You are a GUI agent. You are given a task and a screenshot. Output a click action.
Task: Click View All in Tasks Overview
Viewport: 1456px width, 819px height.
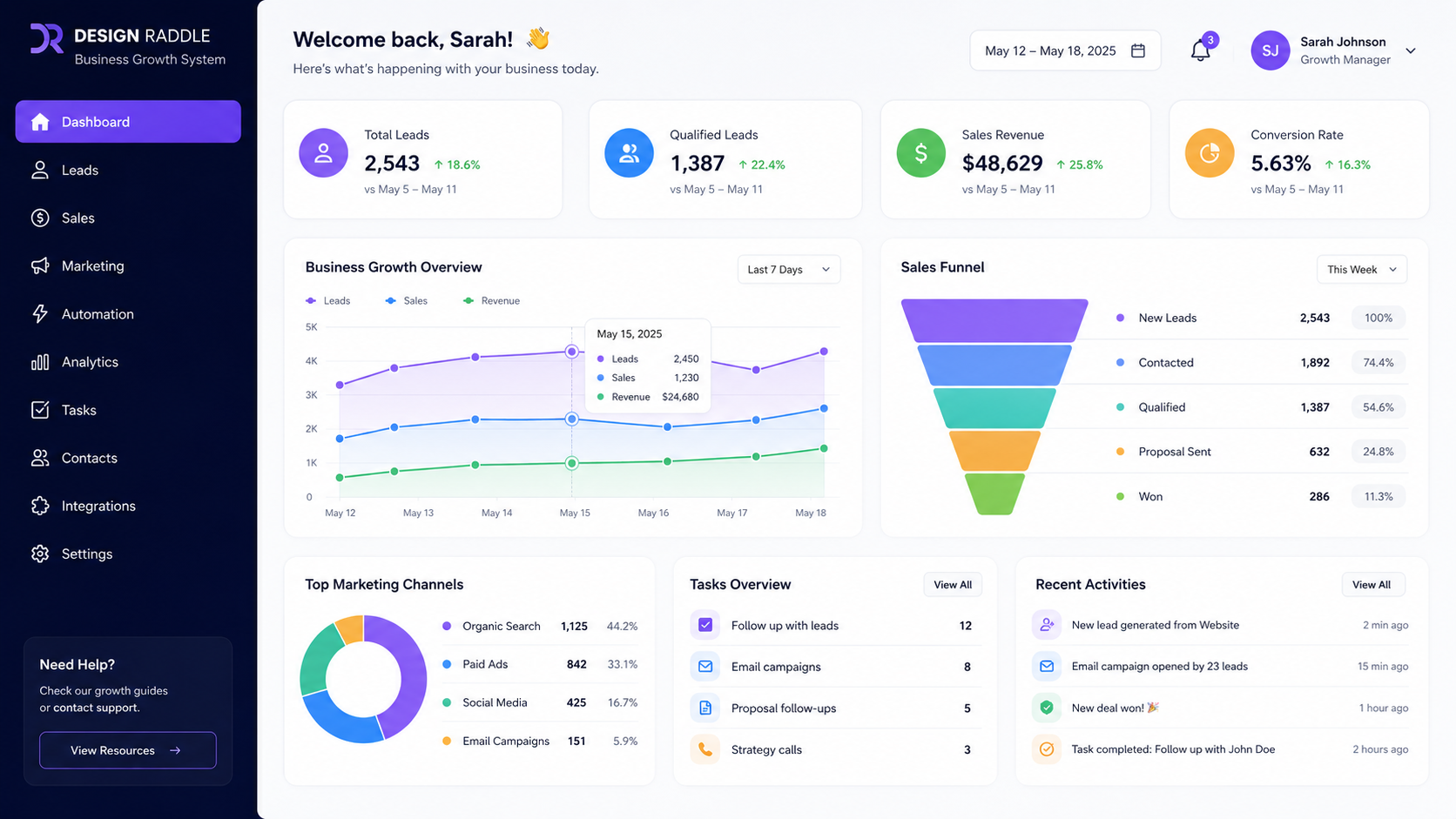click(953, 585)
